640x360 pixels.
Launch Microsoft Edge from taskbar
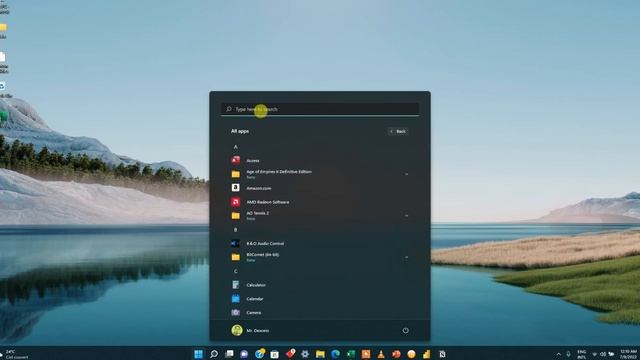(335, 354)
